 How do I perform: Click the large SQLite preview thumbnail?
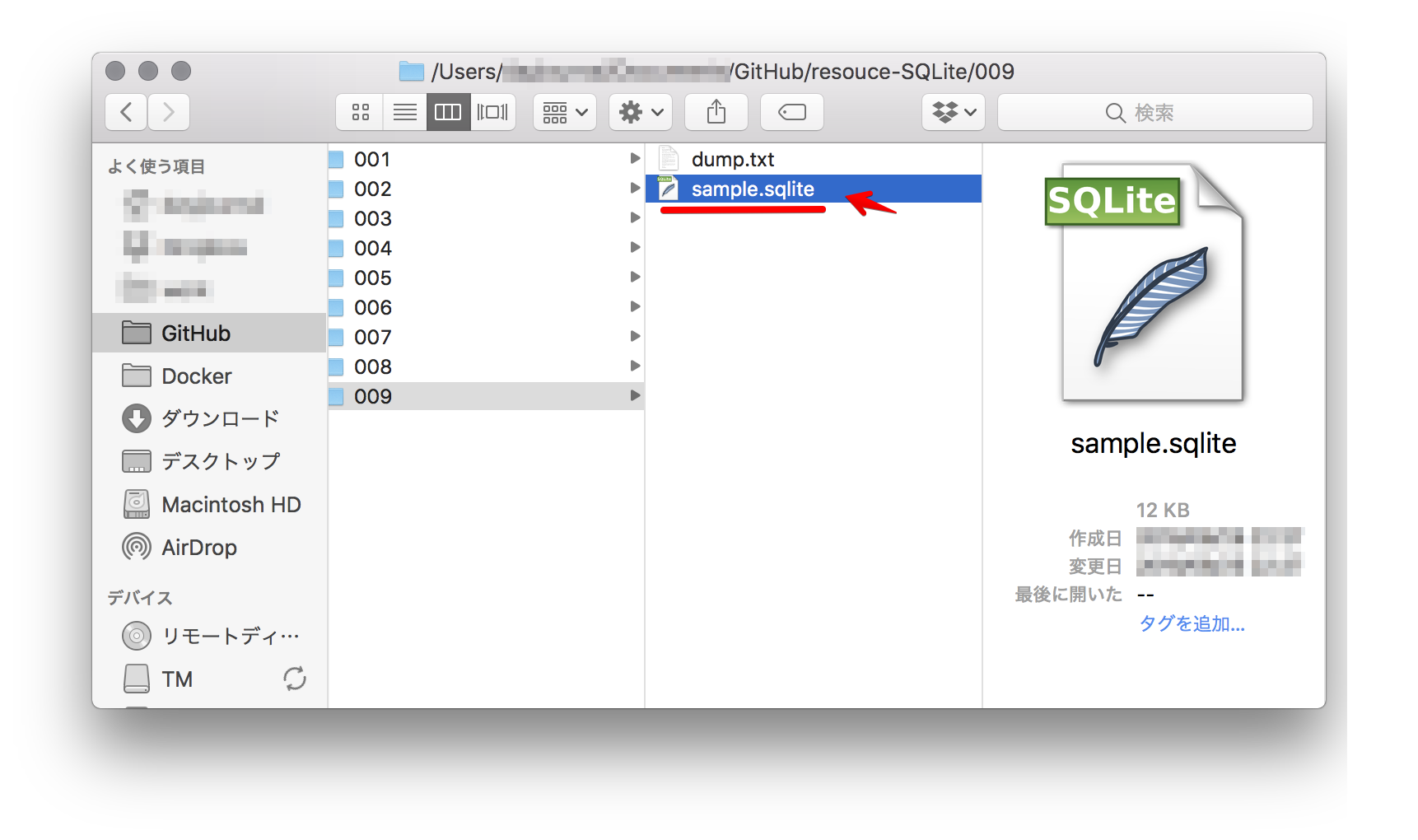1145,281
